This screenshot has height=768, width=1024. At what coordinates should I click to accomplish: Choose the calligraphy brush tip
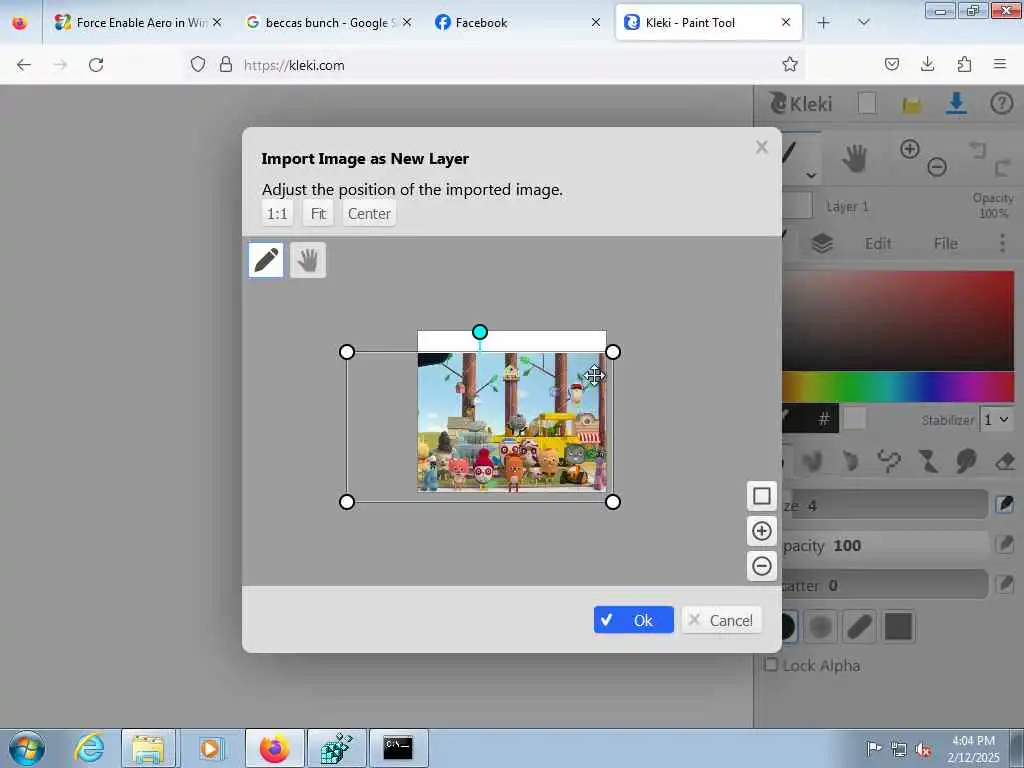(x=859, y=626)
